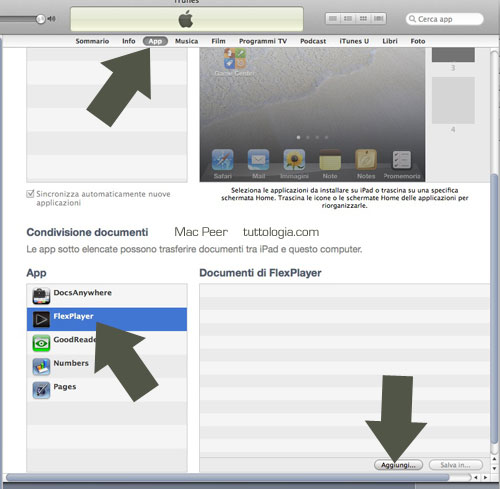Select the Immagini sunflower icon
Viewport: 500px width, 489px height.
point(294,160)
